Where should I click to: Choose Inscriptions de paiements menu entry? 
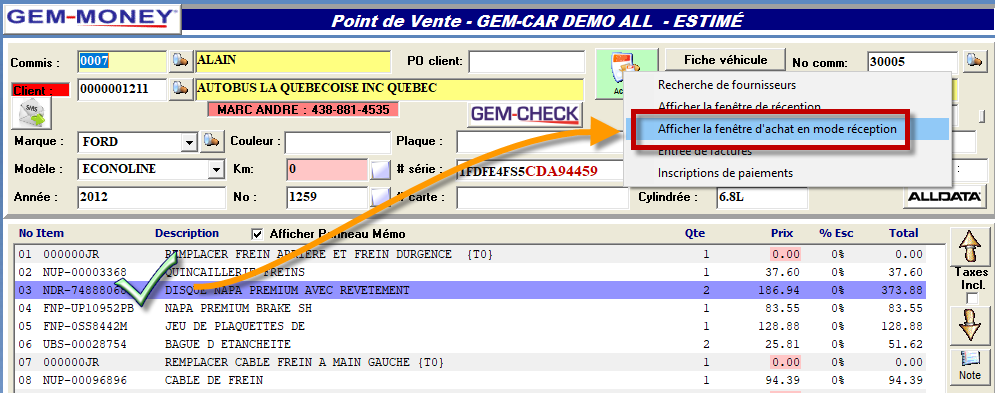coord(725,173)
